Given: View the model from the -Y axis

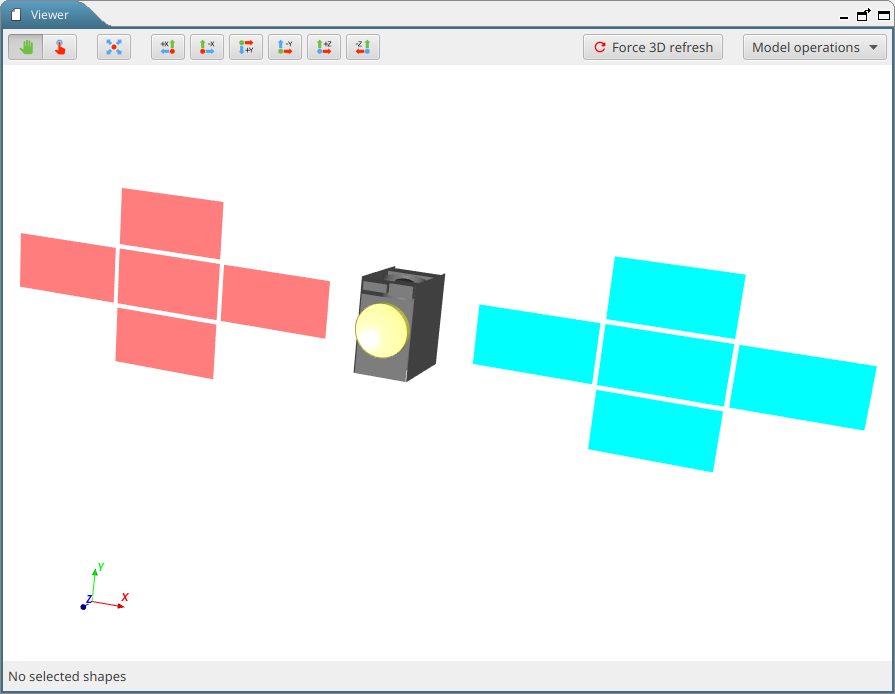Looking at the screenshot, I should 284,46.
